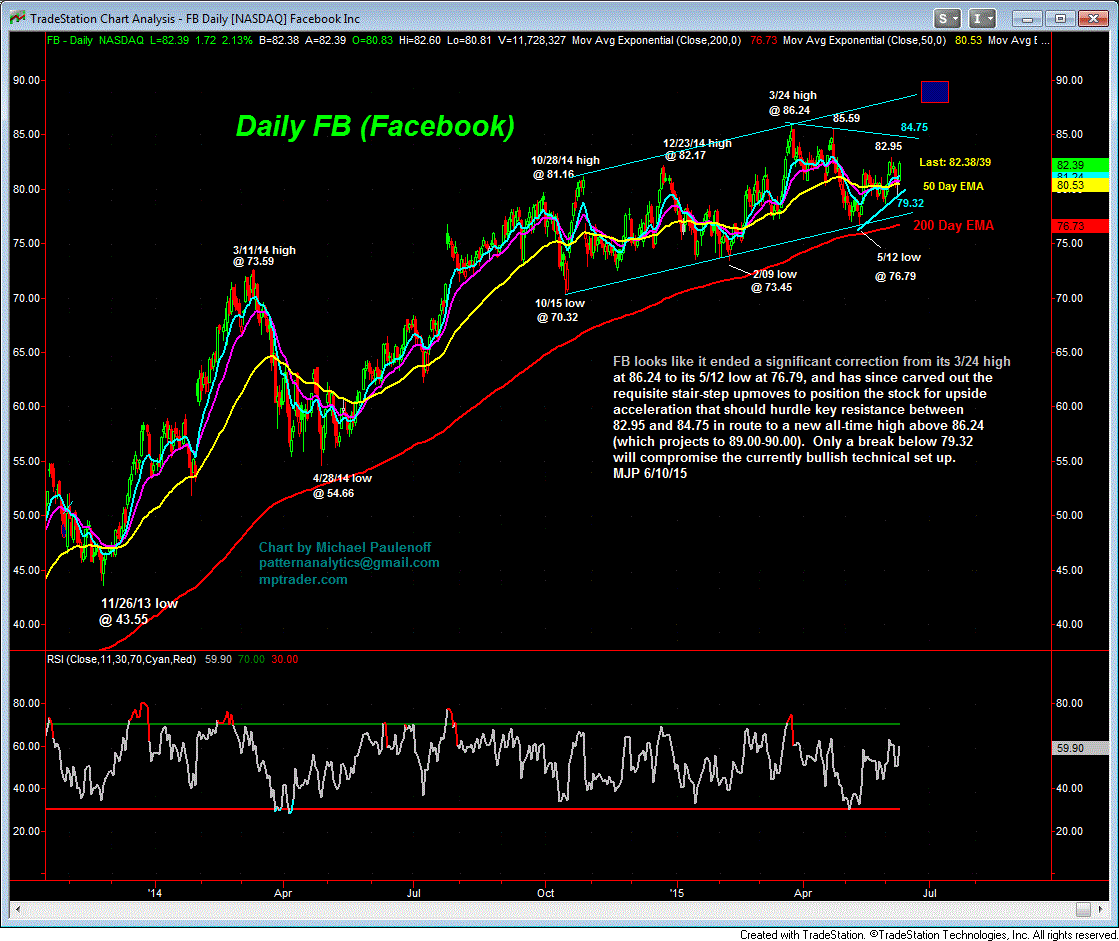Click the '82.95' price annotation
Viewport: 1119px width, 941px height.
pyautogui.click(x=888, y=146)
